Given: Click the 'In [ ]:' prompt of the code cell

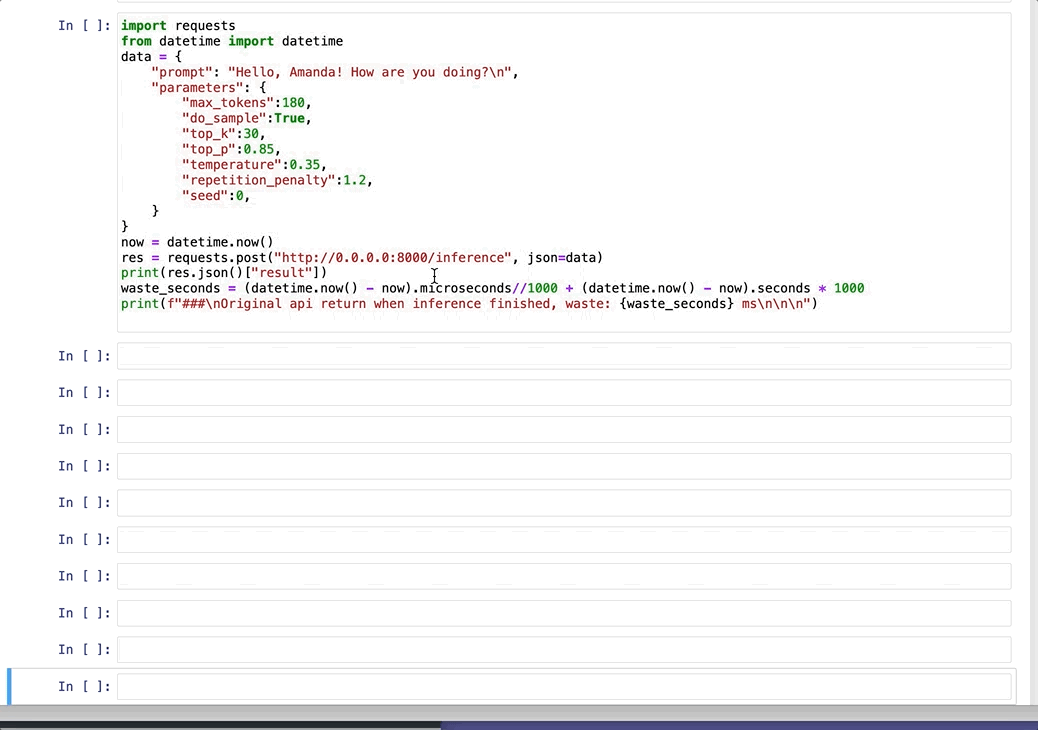Looking at the screenshot, I should (x=84, y=26).
